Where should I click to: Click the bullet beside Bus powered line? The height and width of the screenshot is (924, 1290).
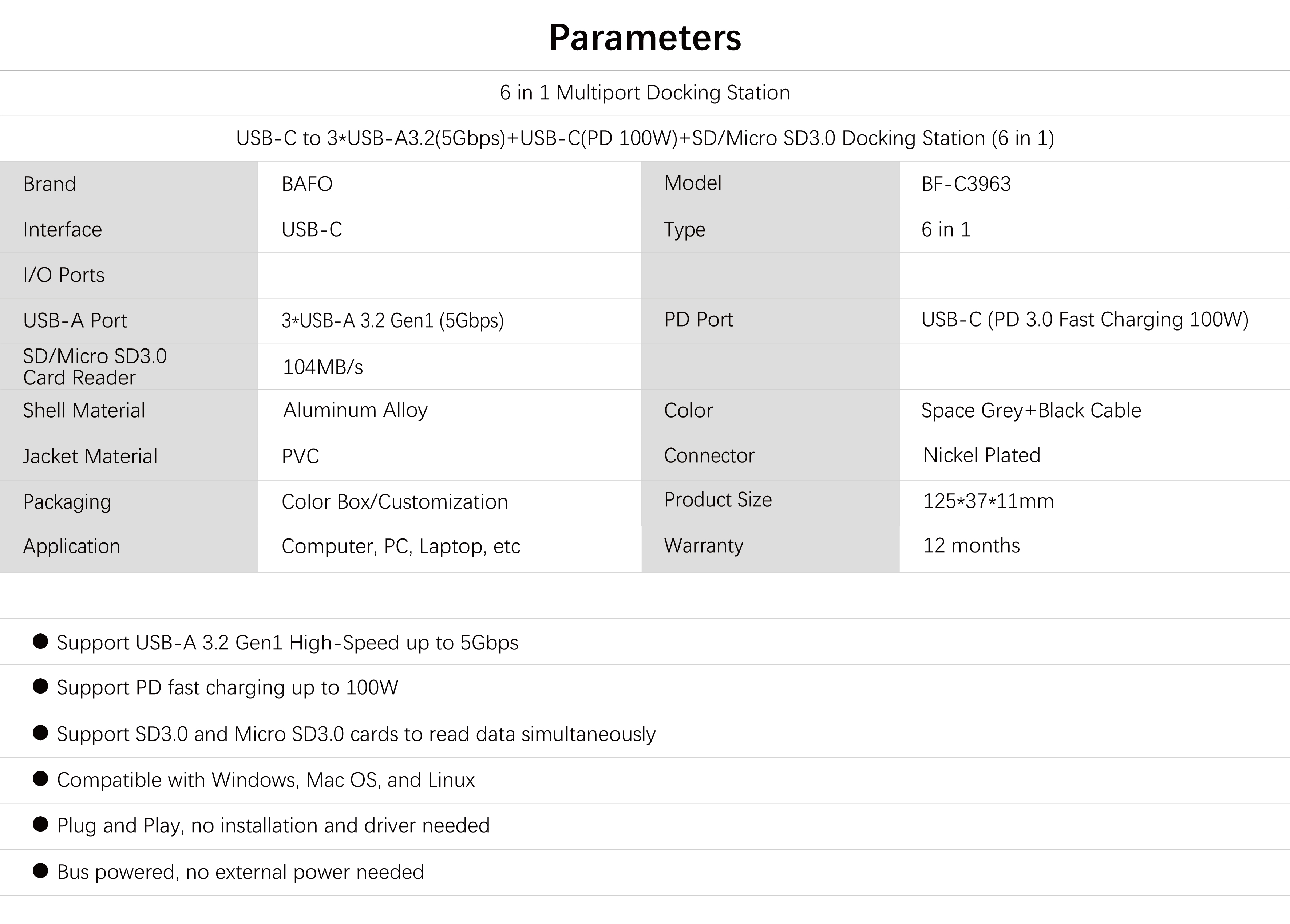(40, 870)
